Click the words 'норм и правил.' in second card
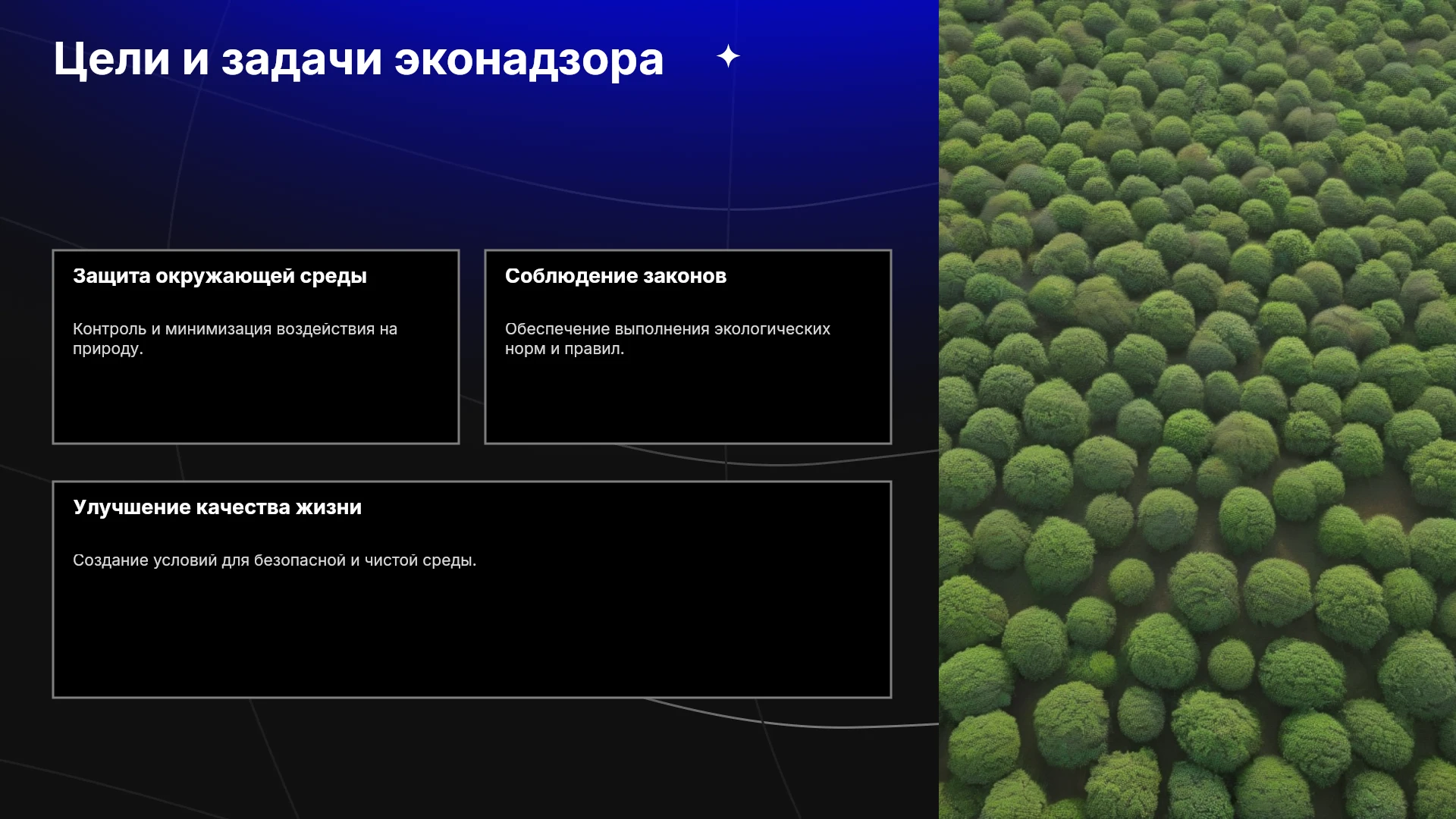1456x819 pixels. (x=565, y=349)
